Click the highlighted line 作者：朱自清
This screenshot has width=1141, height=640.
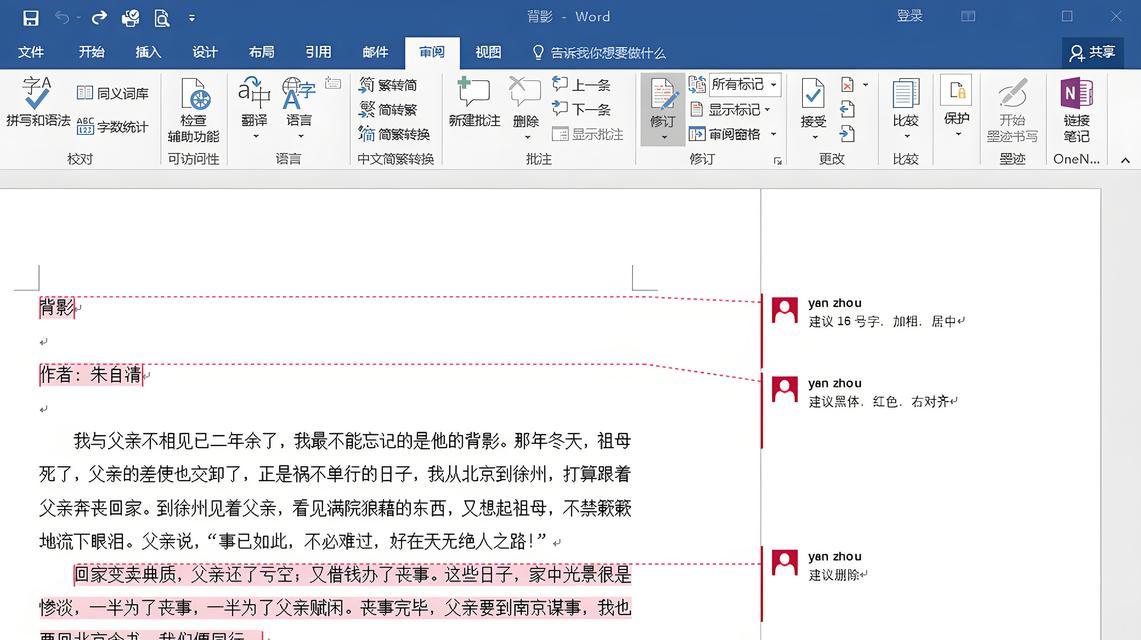[91, 375]
